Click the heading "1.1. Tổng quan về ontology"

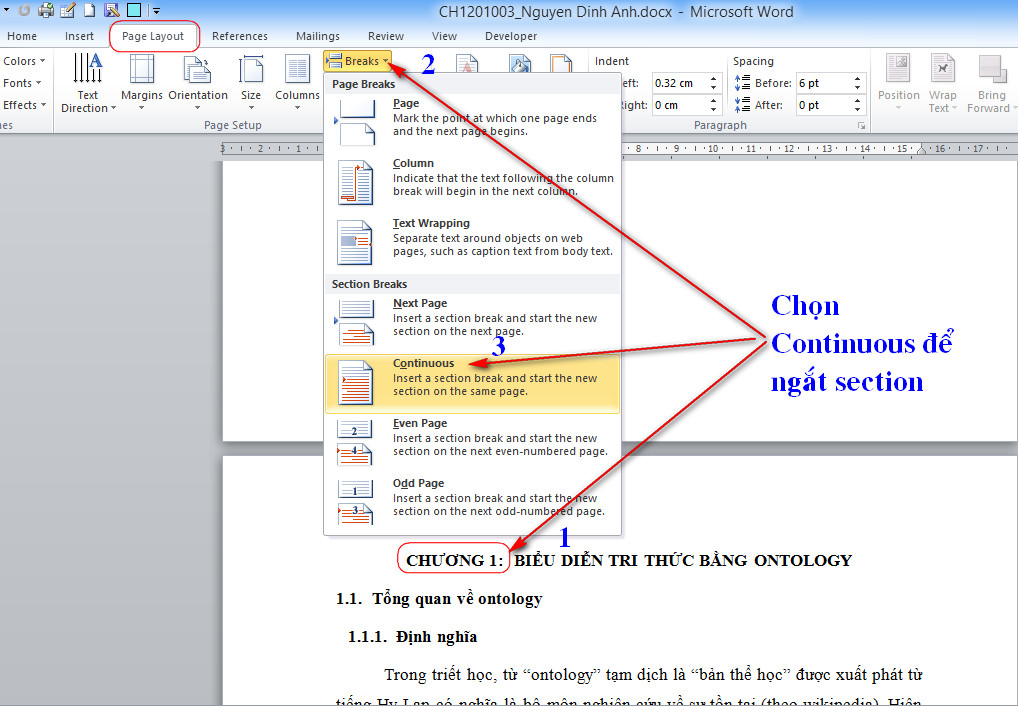439,599
